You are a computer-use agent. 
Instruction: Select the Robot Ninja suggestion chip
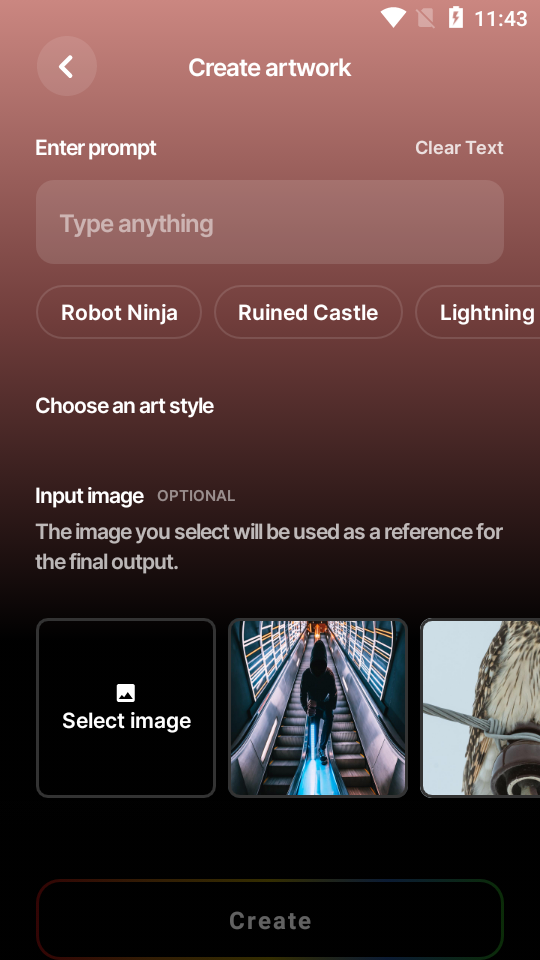pyautogui.click(x=119, y=312)
